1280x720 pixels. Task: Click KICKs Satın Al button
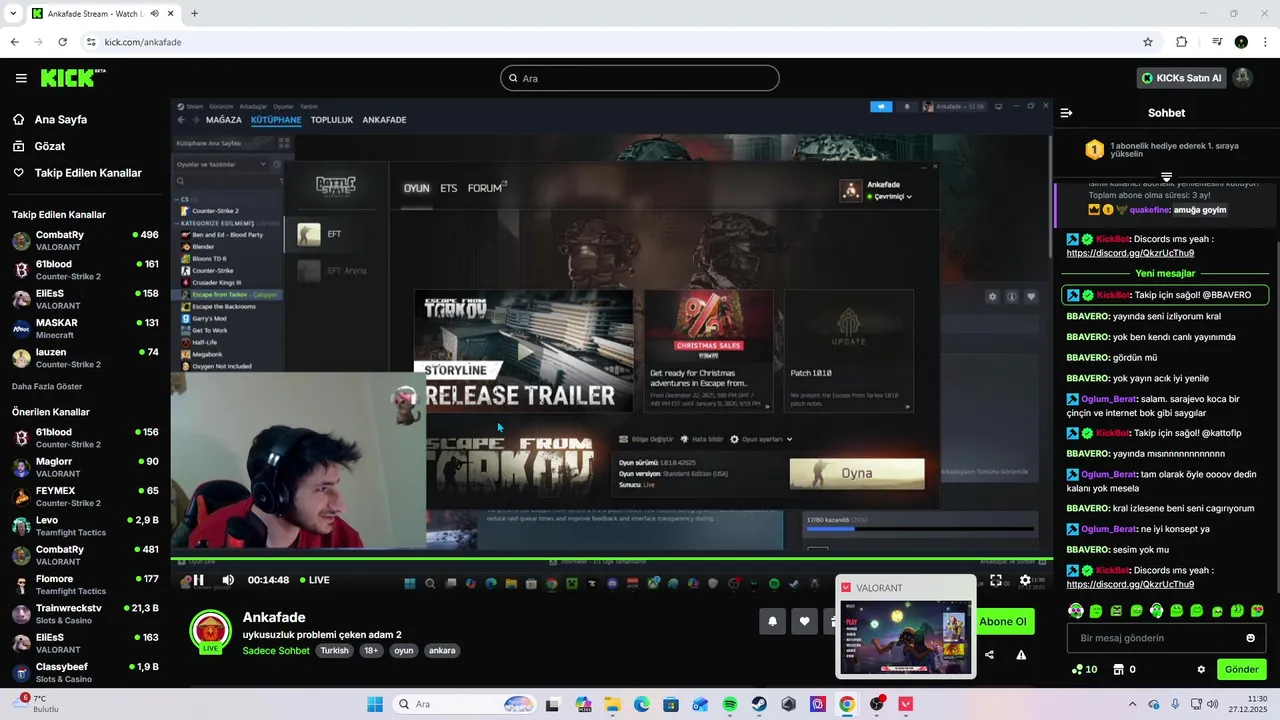(1181, 78)
